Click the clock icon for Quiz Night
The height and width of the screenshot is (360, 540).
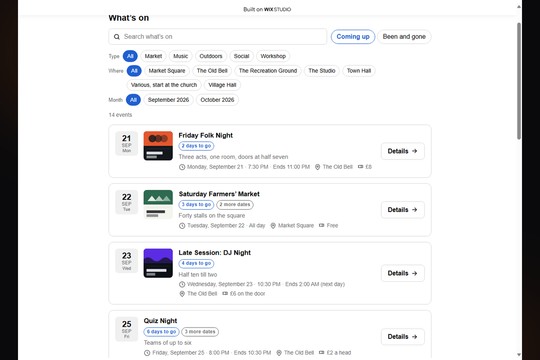tap(147, 353)
